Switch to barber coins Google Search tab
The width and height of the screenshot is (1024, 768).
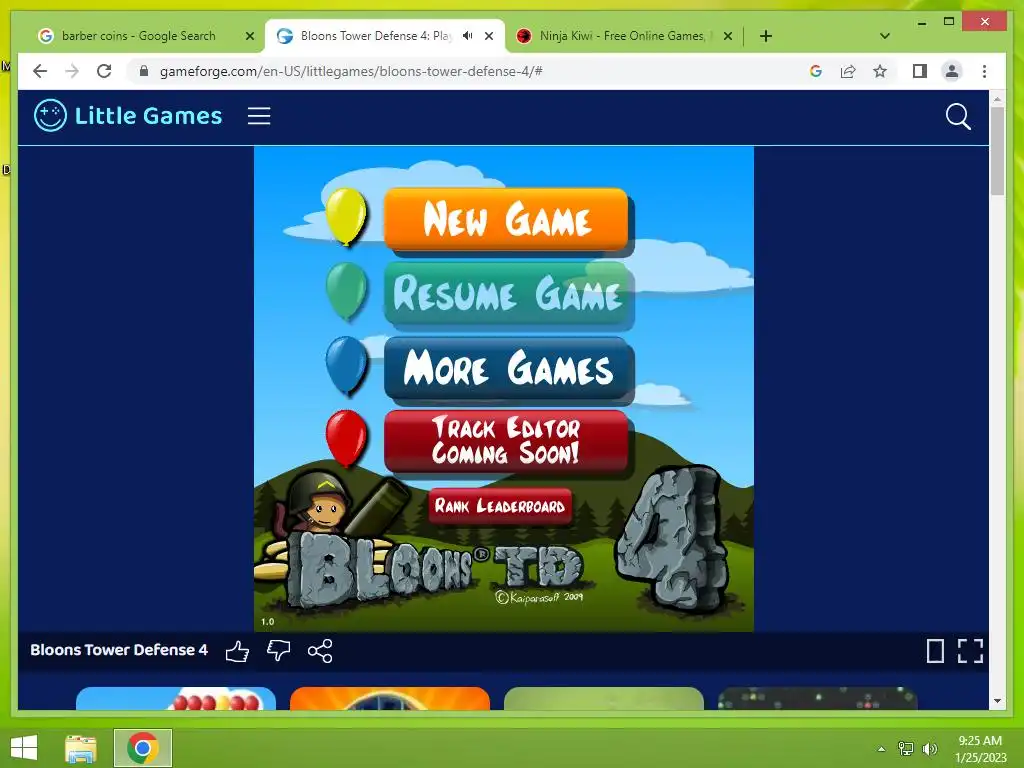tap(137, 36)
